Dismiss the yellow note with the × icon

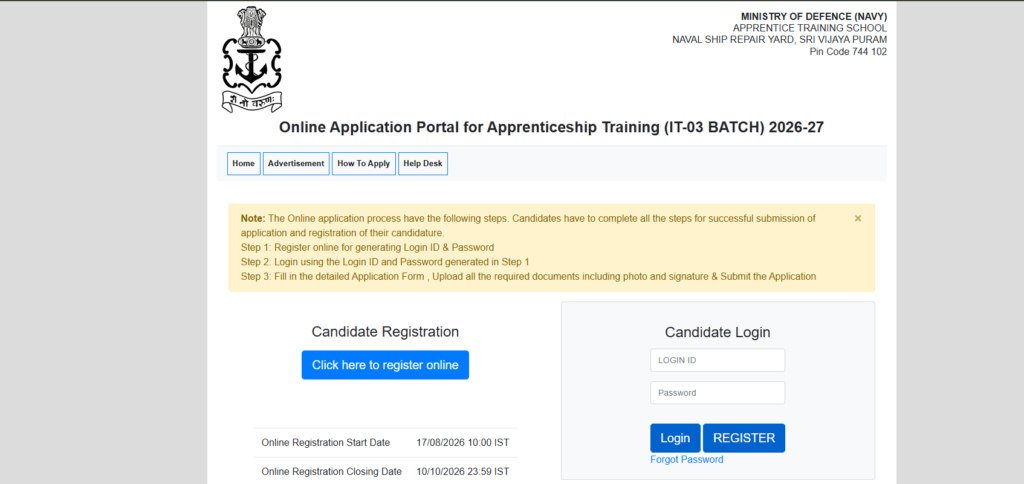(858, 218)
